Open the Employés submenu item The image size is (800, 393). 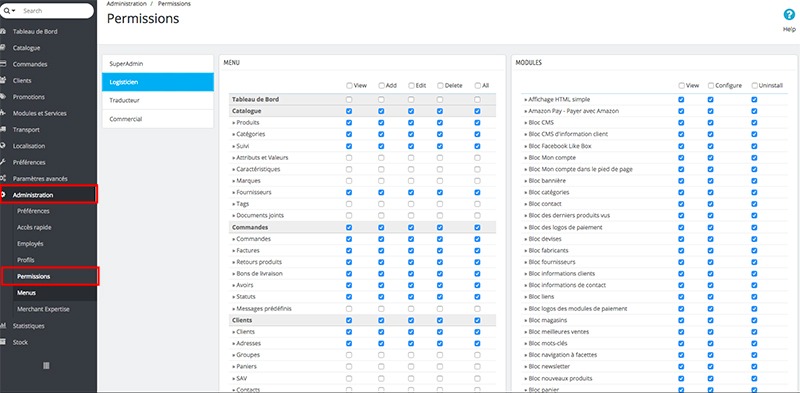coord(30,244)
